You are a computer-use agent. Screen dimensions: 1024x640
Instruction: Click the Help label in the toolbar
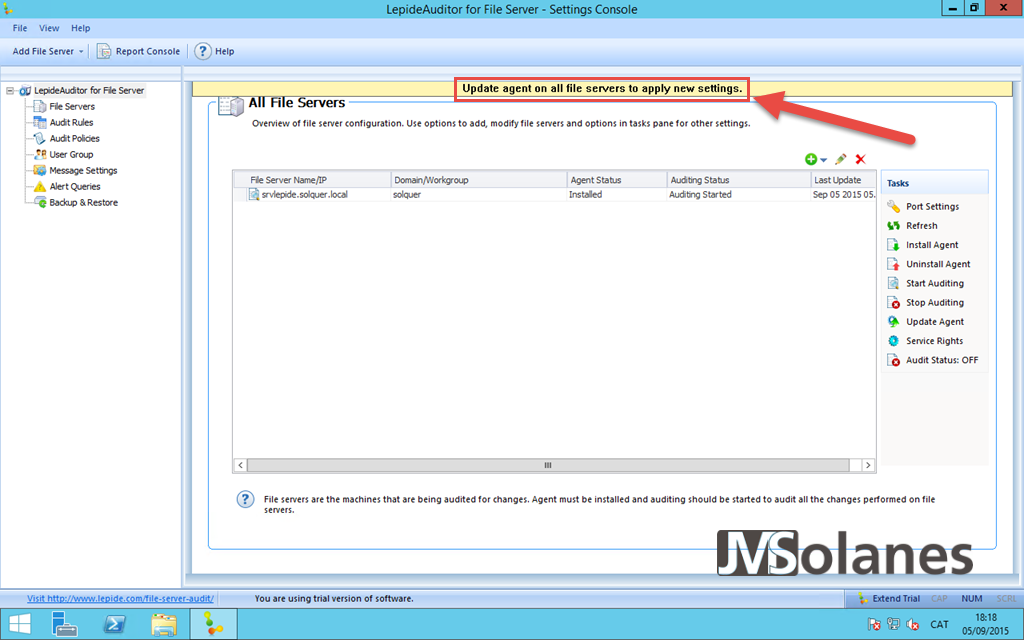coord(225,51)
